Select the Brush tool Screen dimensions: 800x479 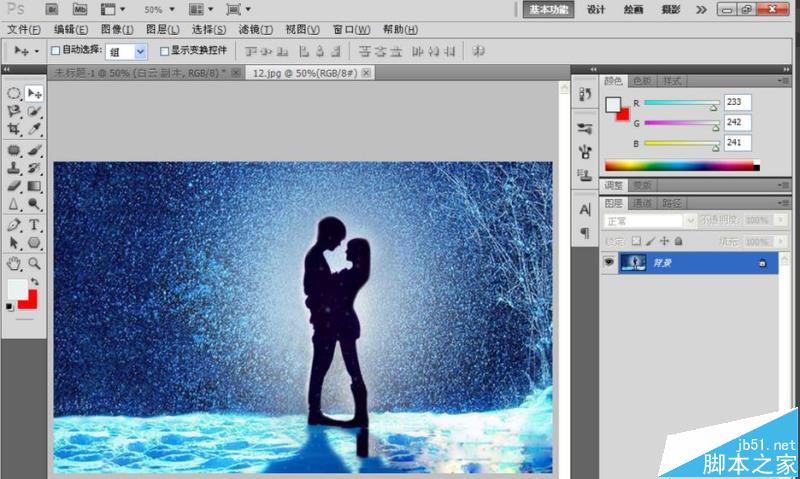(x=34, y=150)
